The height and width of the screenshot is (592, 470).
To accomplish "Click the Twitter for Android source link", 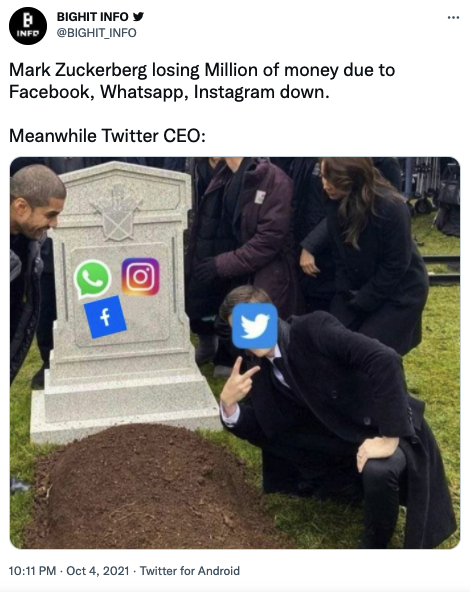I will [190, 570].
